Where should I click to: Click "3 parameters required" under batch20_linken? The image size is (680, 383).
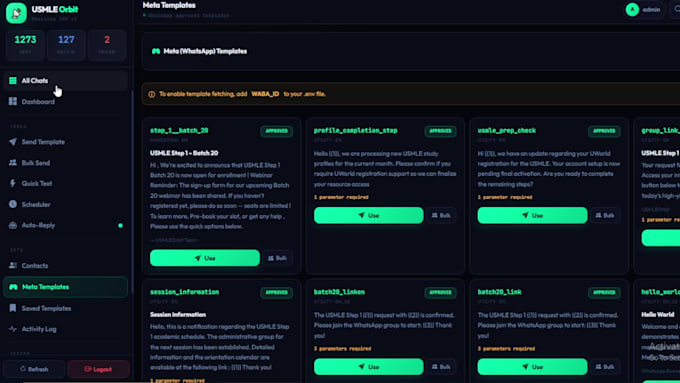[x=342, y=348]
